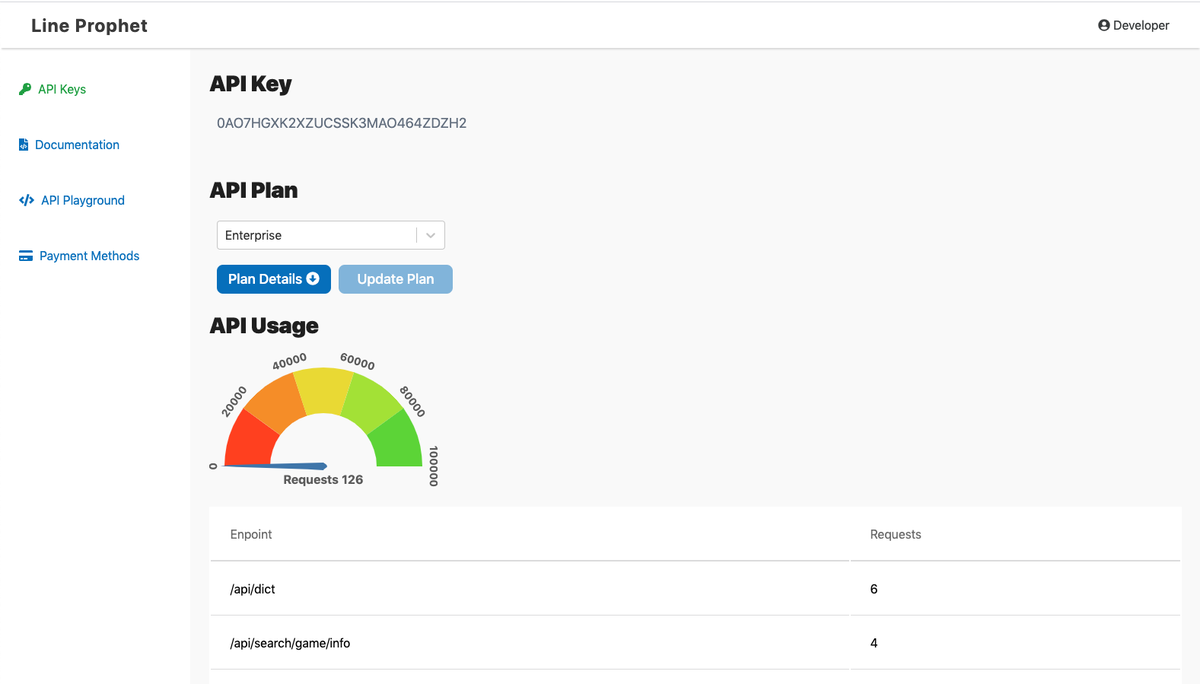Click the Update Plan button
Screen dimensions: 1200x684
pyautogui.click(x=396, y=279)
